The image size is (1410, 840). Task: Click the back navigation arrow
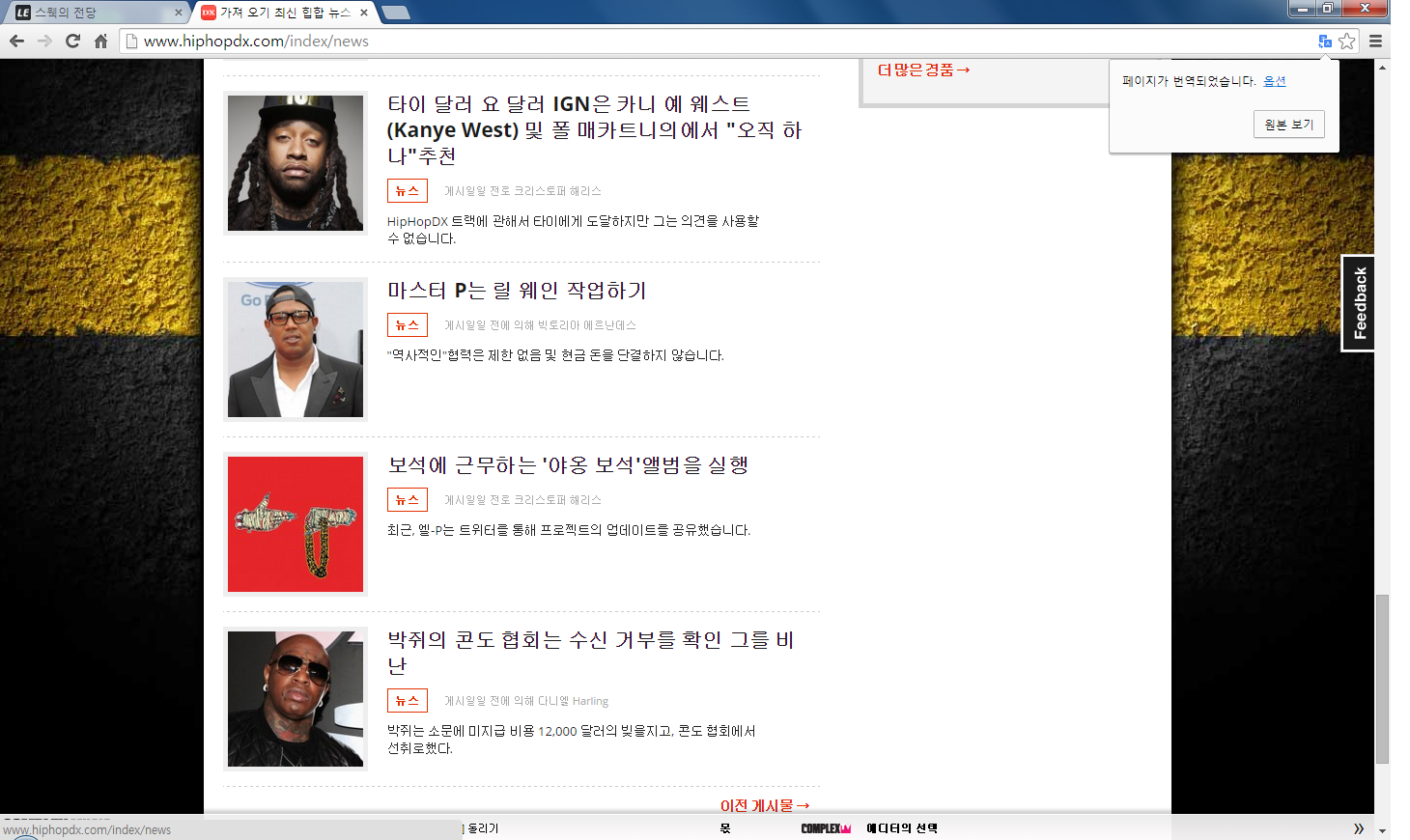click(x=16, y=42)
